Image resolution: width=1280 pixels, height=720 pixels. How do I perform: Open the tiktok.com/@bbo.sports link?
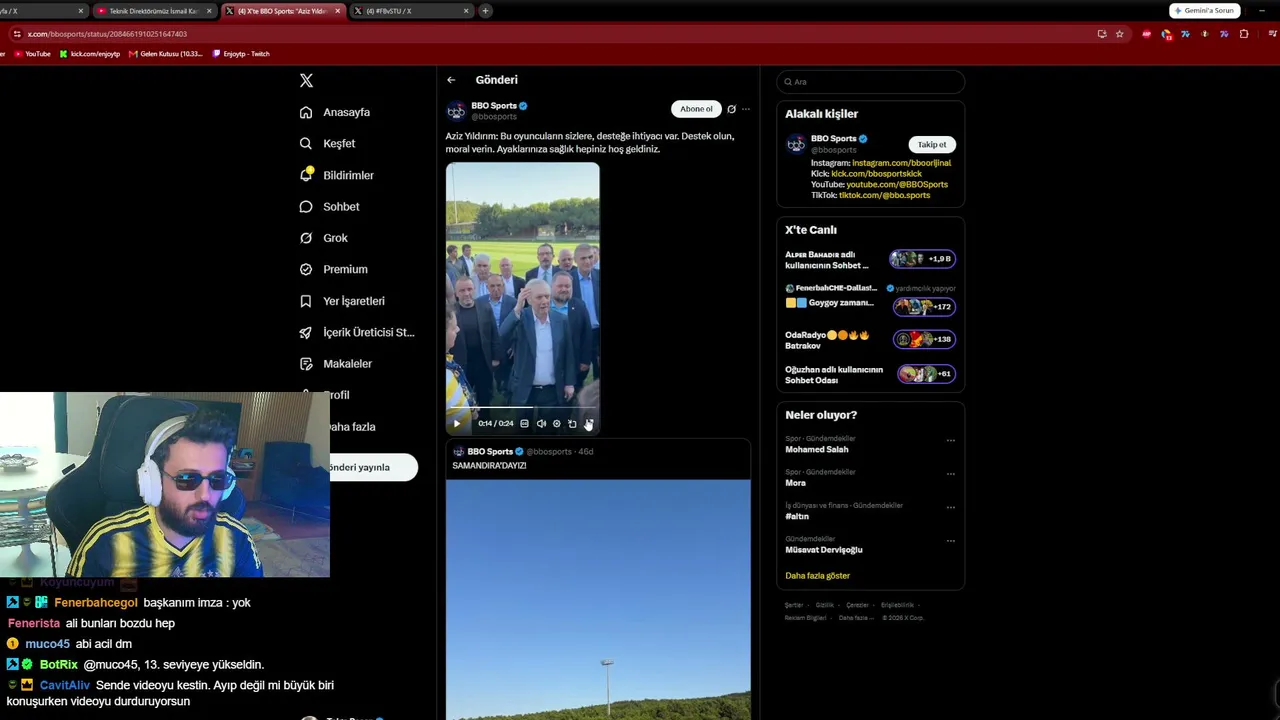(884, 196)
